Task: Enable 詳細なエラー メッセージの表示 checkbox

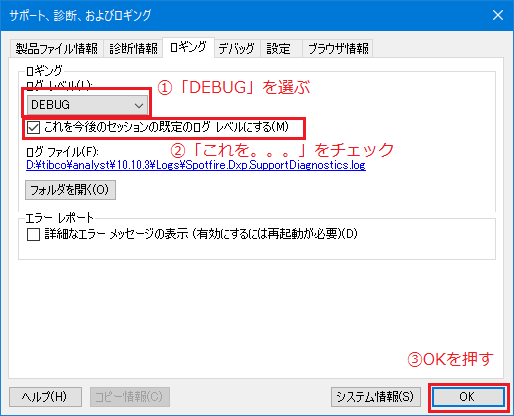Action: coord(33,234)
